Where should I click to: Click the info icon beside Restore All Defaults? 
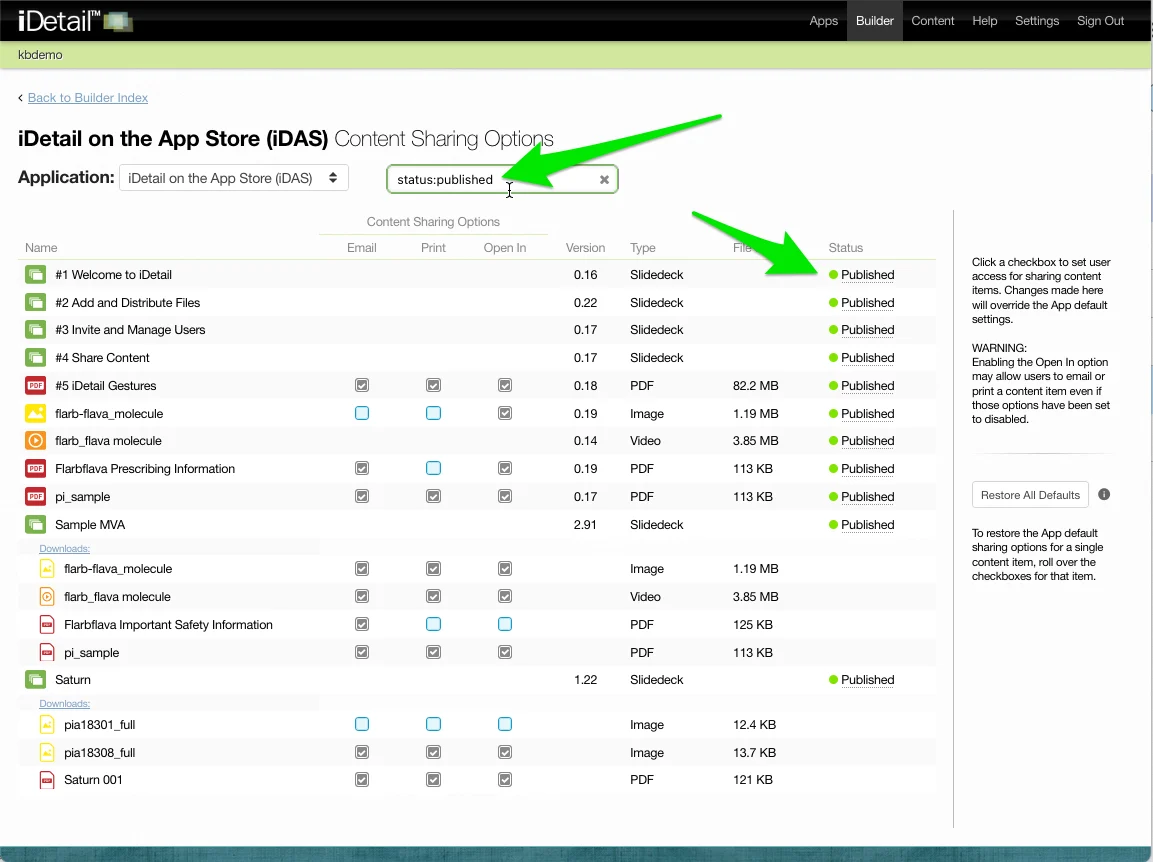[1104, 495]
